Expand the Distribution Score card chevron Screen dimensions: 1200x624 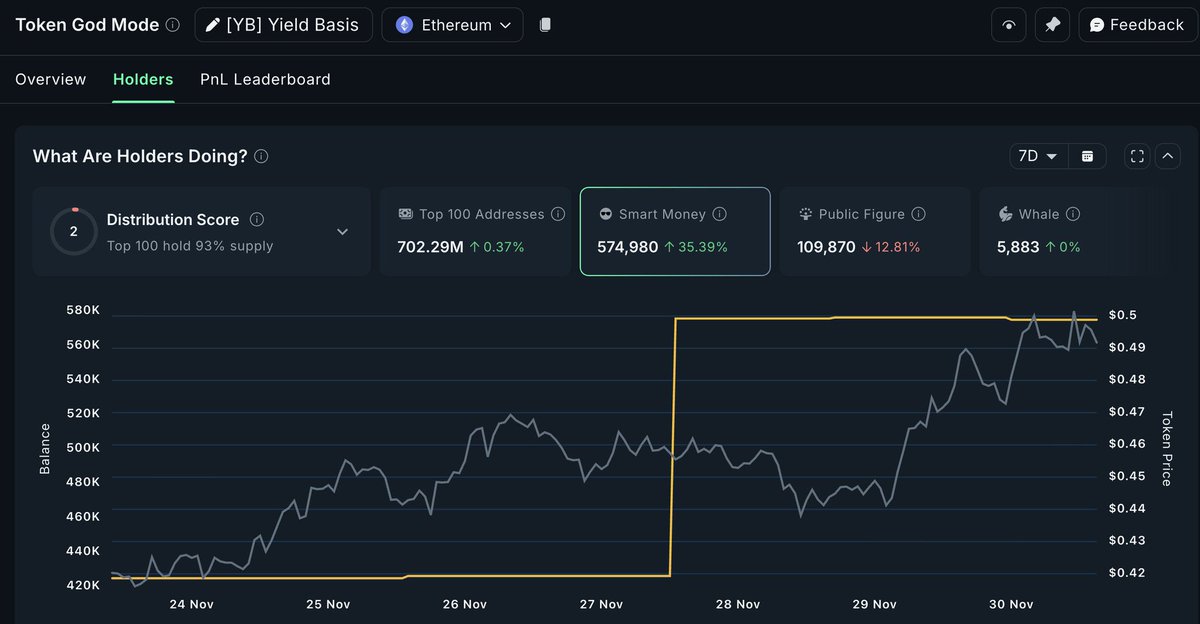coord(342,232)
